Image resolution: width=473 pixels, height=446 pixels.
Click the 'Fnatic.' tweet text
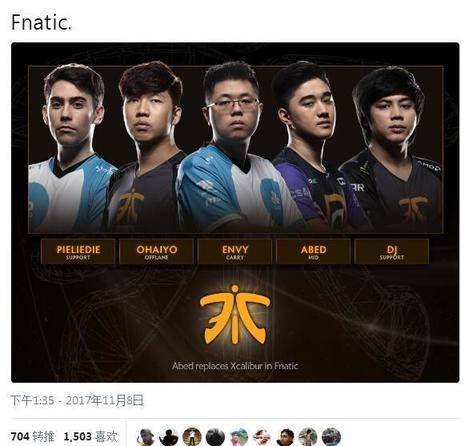tap(41, 23)
